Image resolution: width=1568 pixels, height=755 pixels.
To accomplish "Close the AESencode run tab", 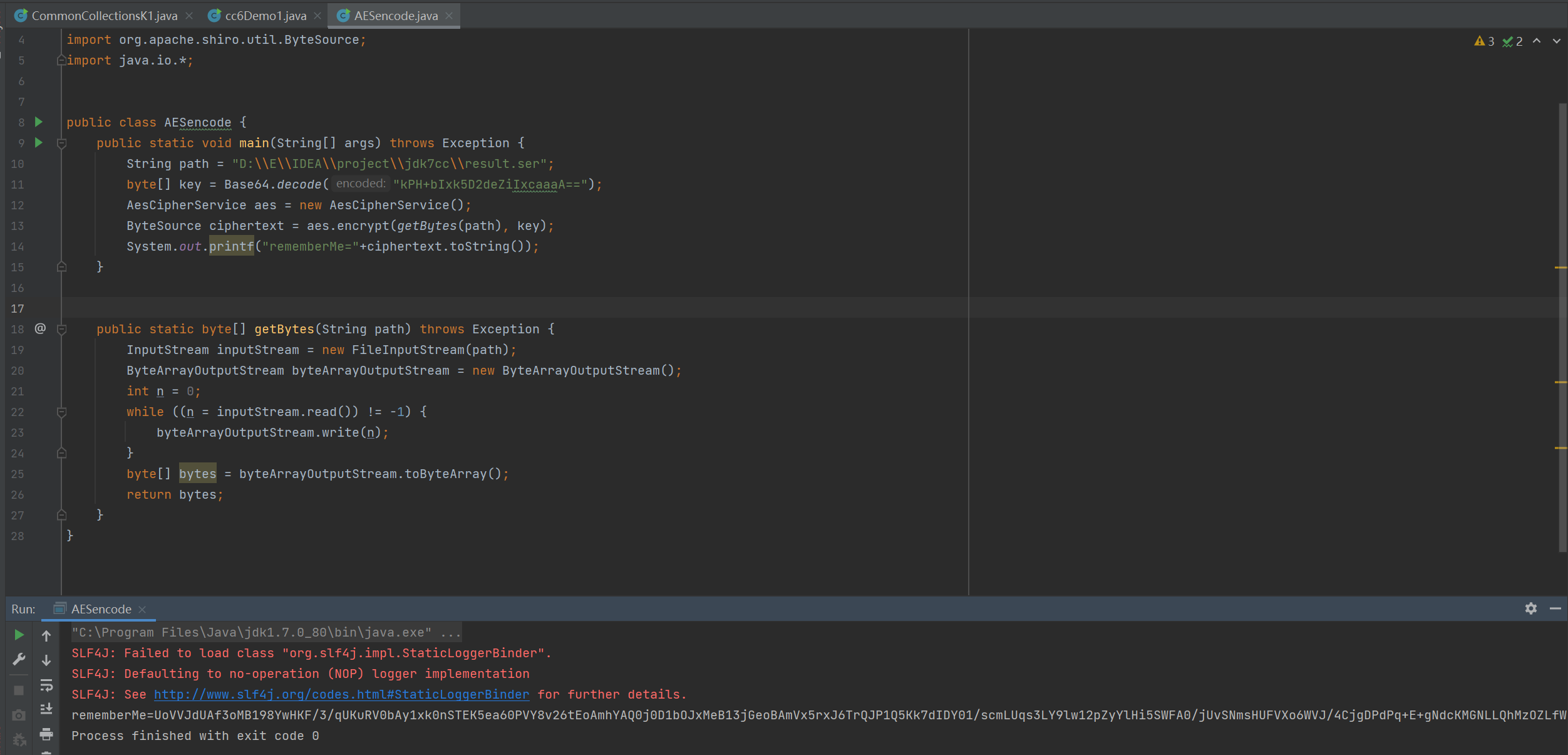I will (142, 609).
